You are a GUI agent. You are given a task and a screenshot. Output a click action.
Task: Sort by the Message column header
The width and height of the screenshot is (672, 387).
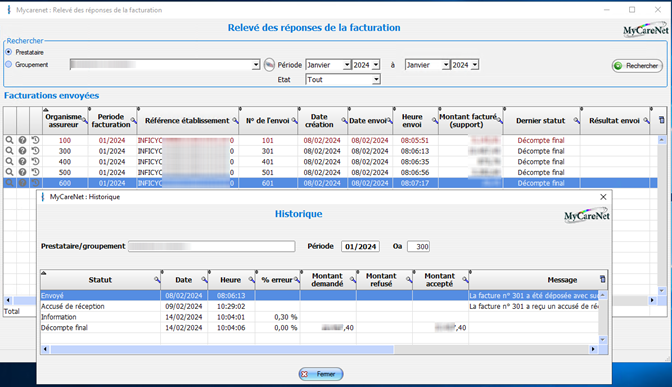(x=562, y=279)
